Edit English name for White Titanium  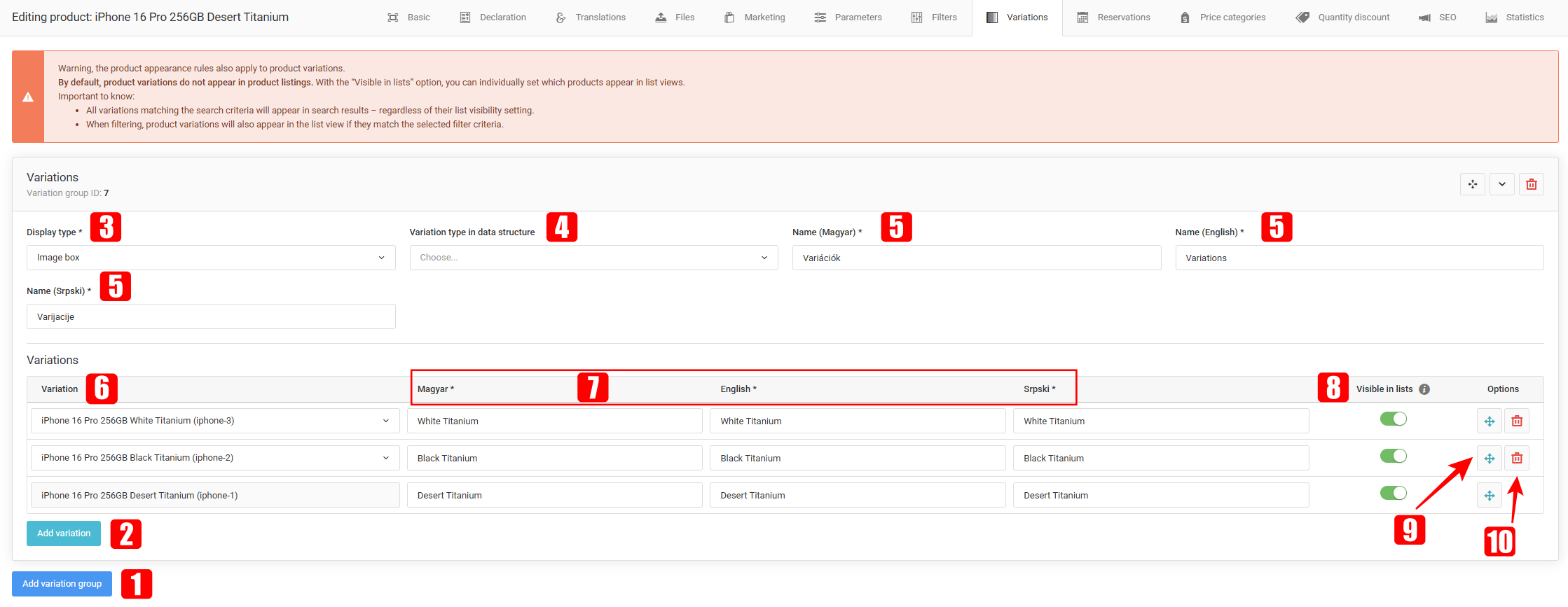click(x=858, y=421)
